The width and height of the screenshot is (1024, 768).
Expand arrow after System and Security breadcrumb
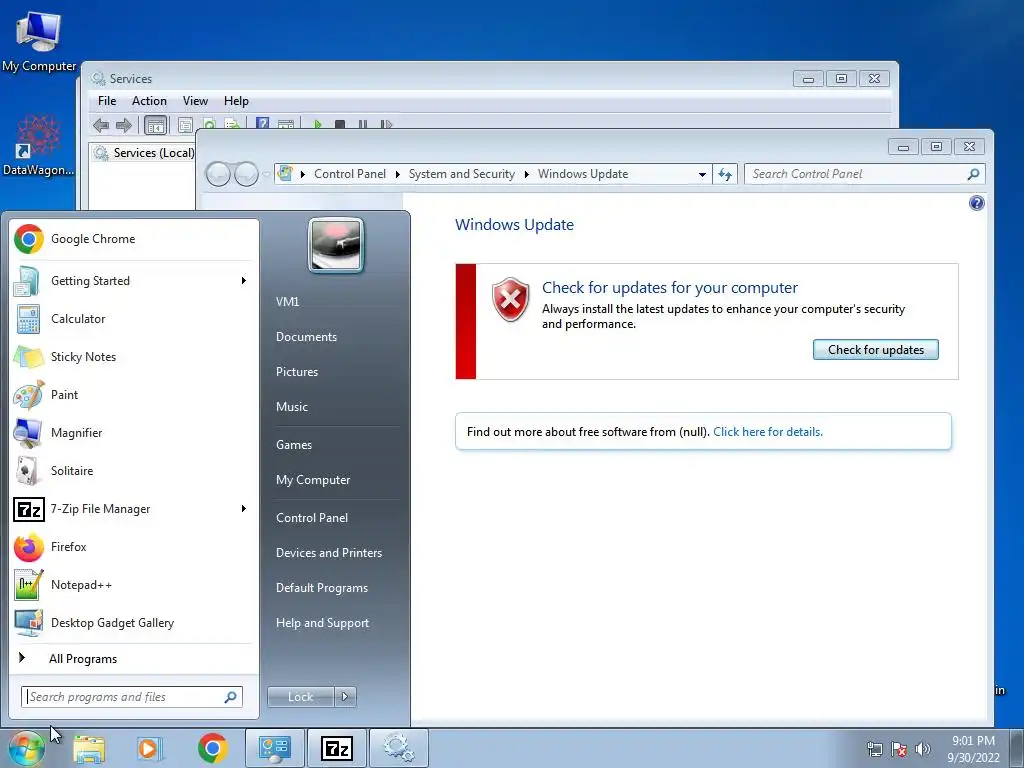[526, 174]
